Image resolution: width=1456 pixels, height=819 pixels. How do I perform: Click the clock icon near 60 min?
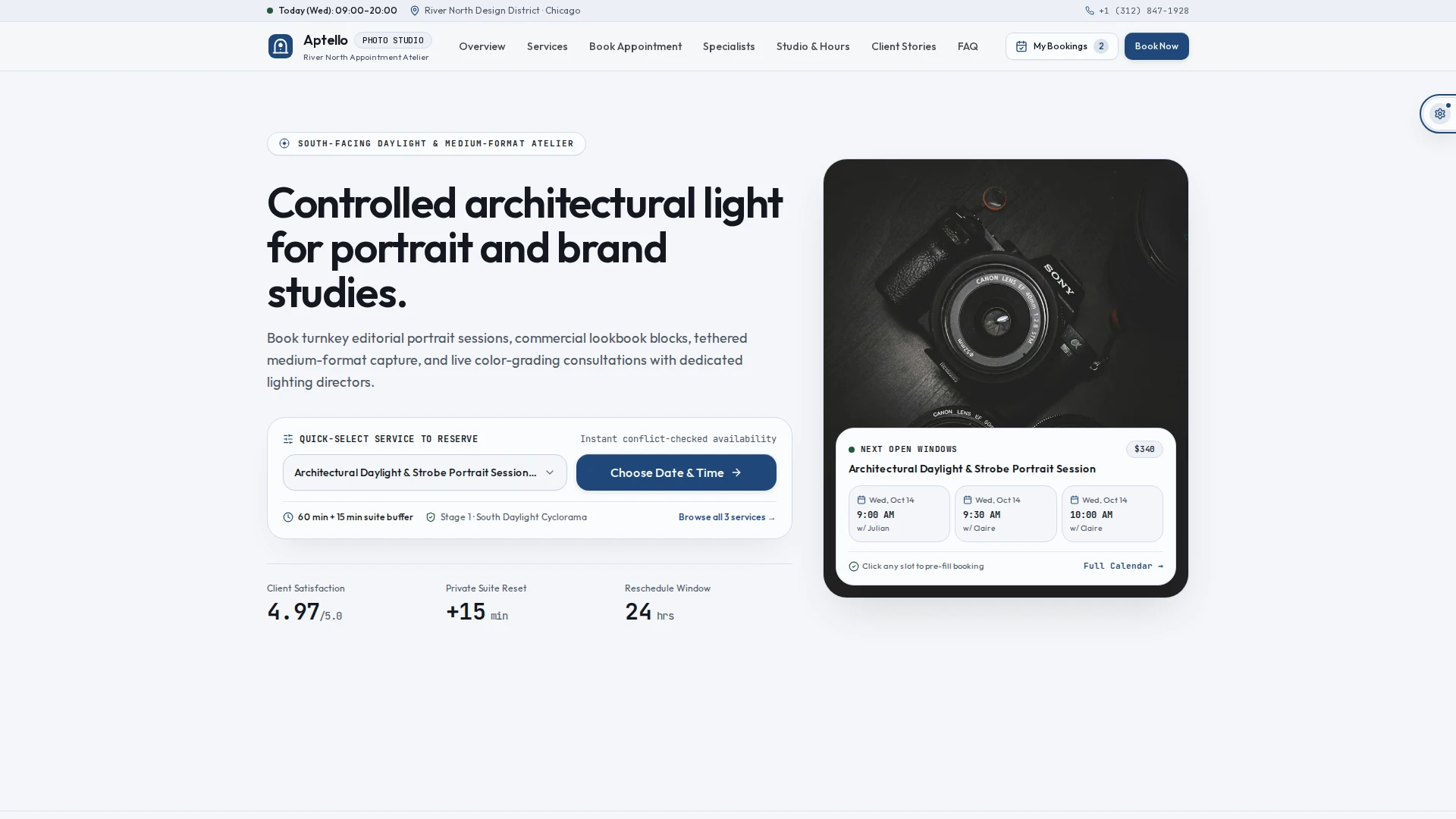pyautogui.click(x=288, y=517)
